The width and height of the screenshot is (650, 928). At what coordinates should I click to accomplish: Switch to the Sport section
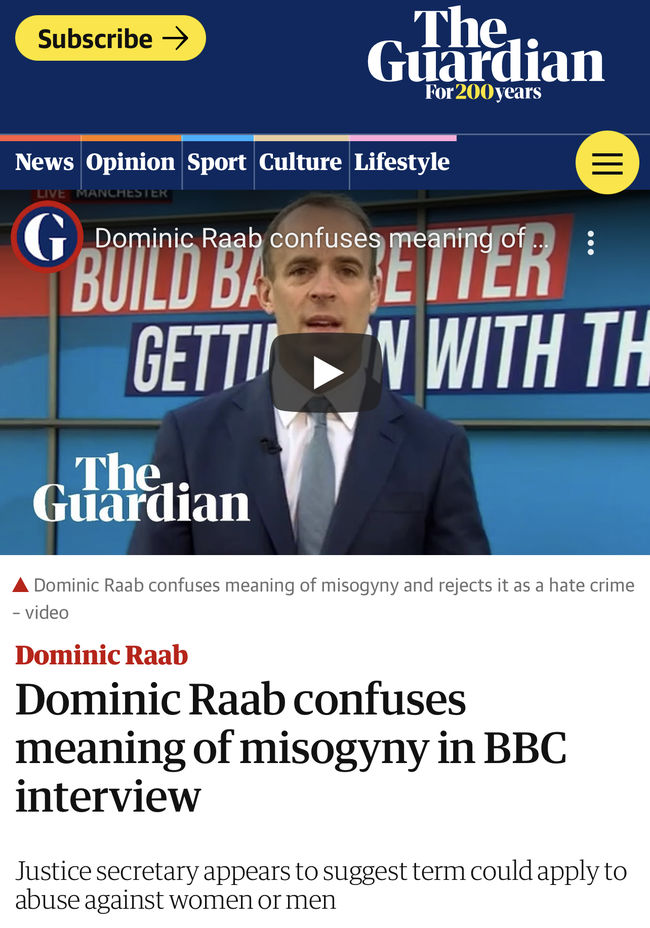pyautogui.click(x=217, y=162)
